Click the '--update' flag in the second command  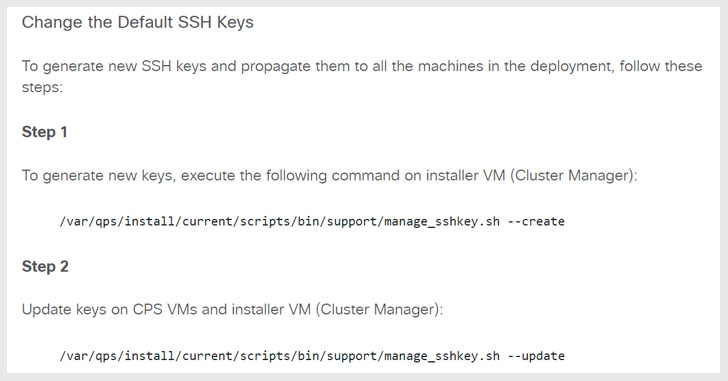click(x=536, y=356)
